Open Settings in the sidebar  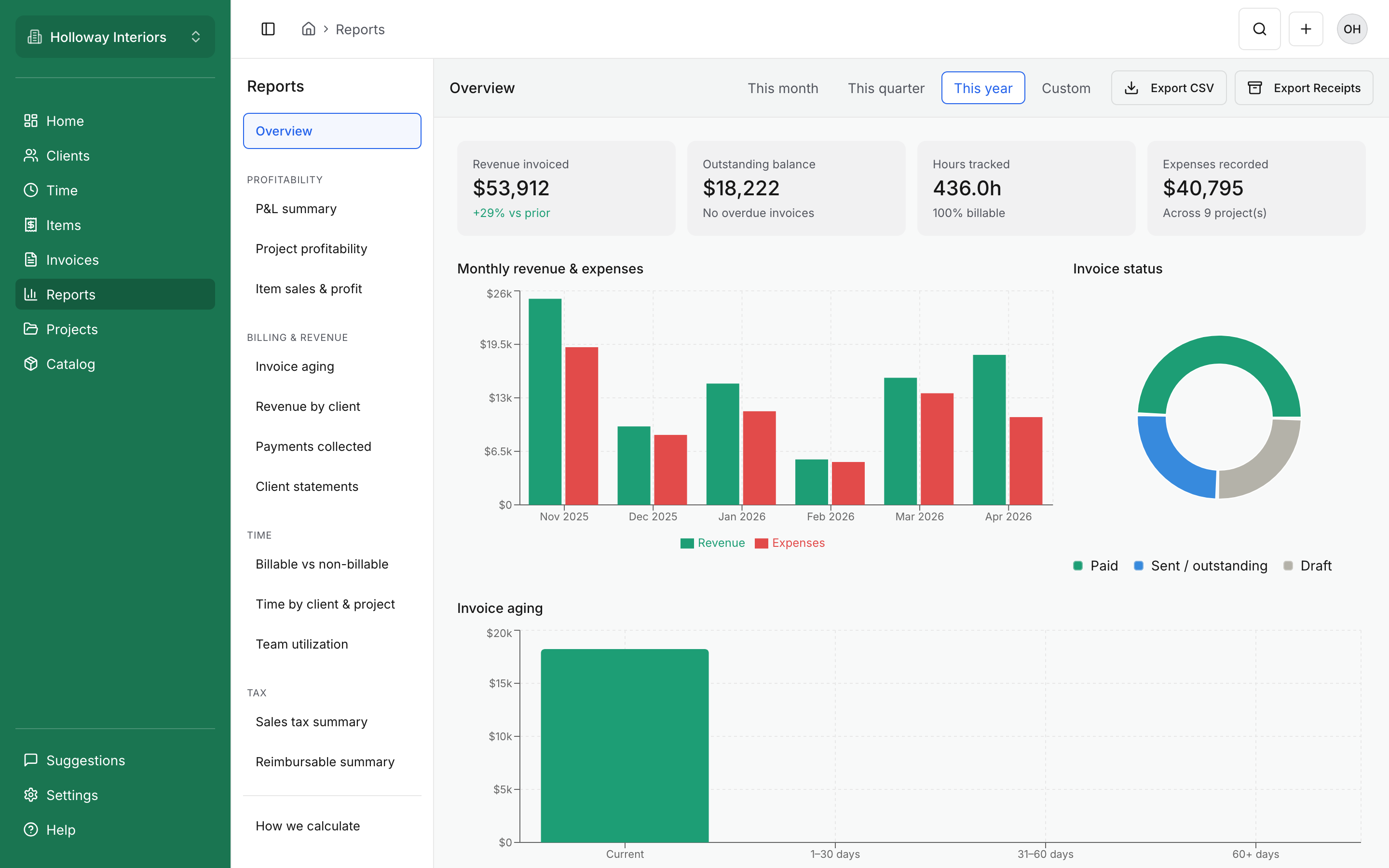pyautogui.click(x=115, y=795)
